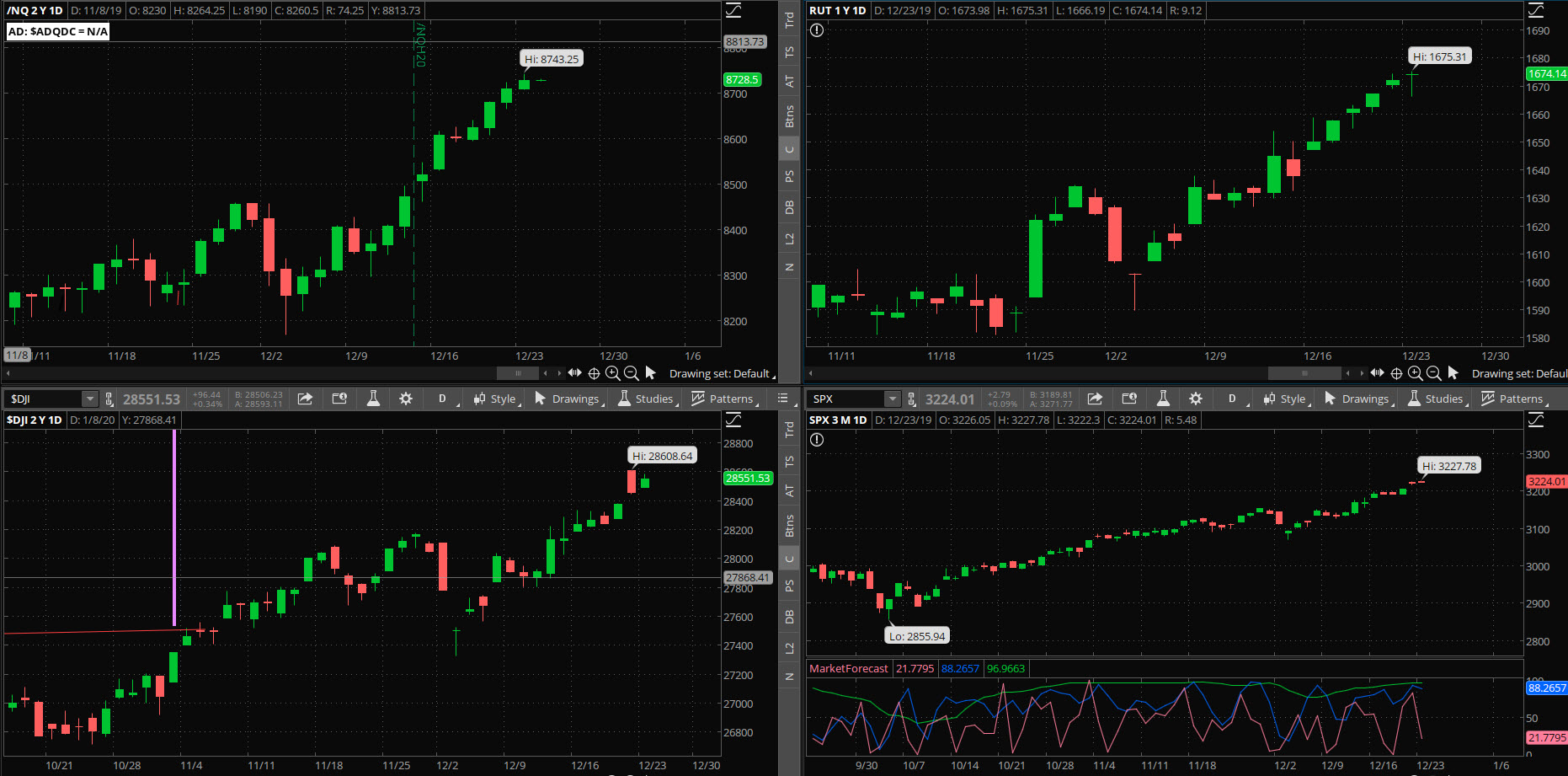Click flask Edit Studies icon in SPX toolbar
1568x776 pixels.
[1163, 399]
